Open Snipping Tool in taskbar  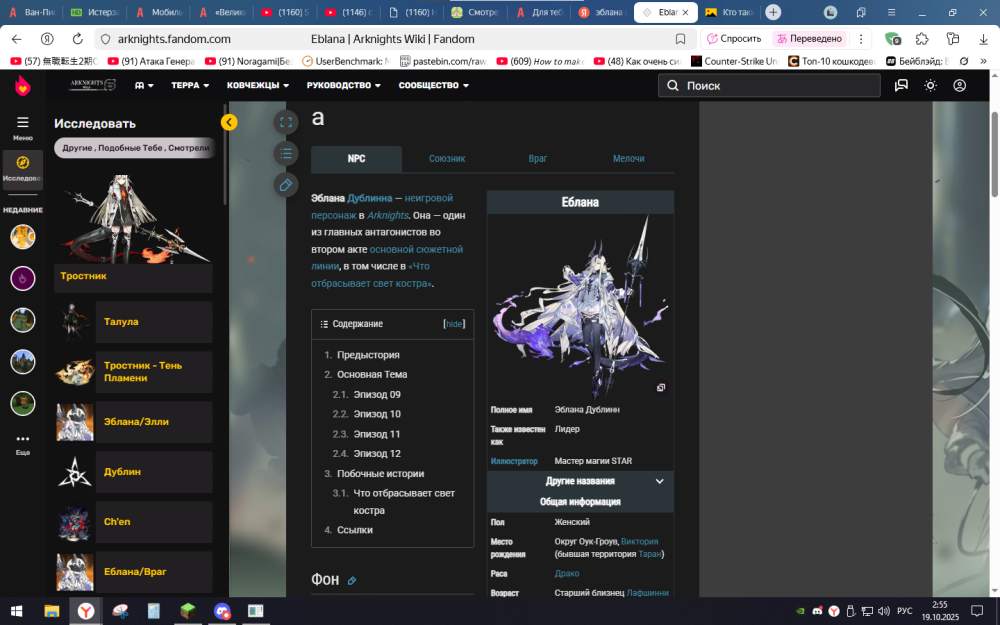121,611
